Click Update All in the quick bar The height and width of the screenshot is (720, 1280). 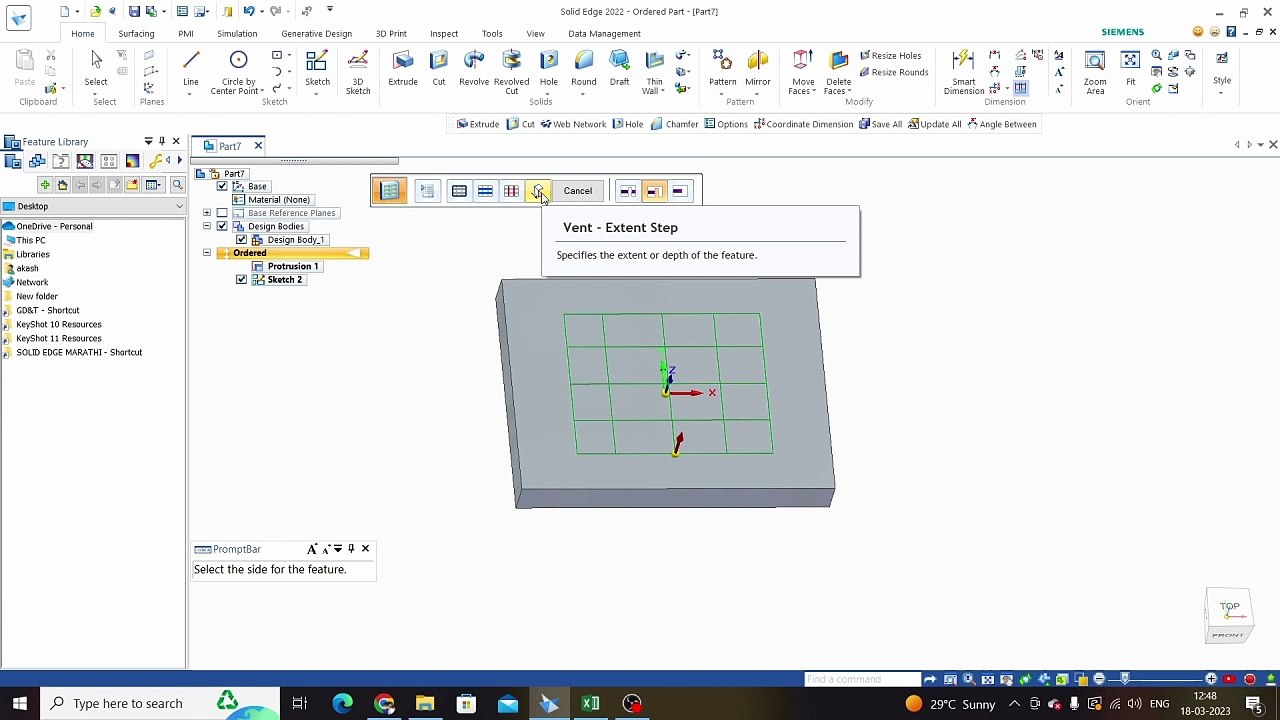tap(934, 124)
